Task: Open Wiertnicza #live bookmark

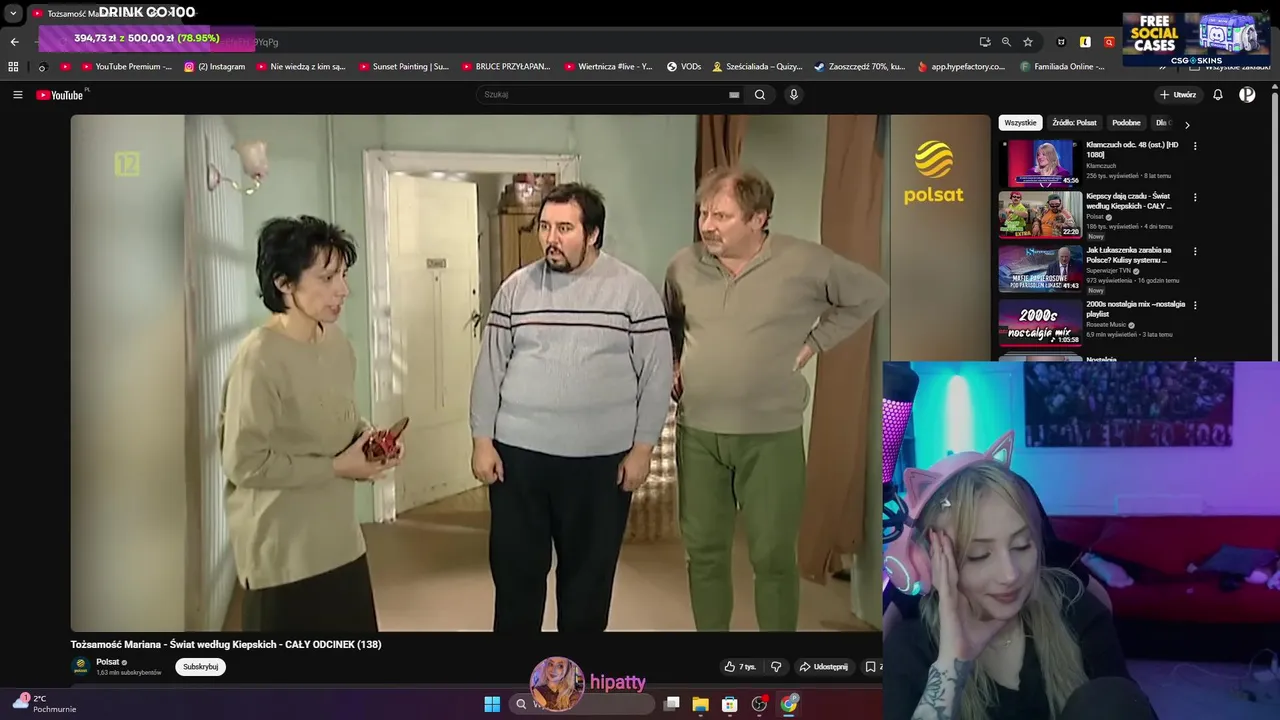Action: (x=608, y=67)
